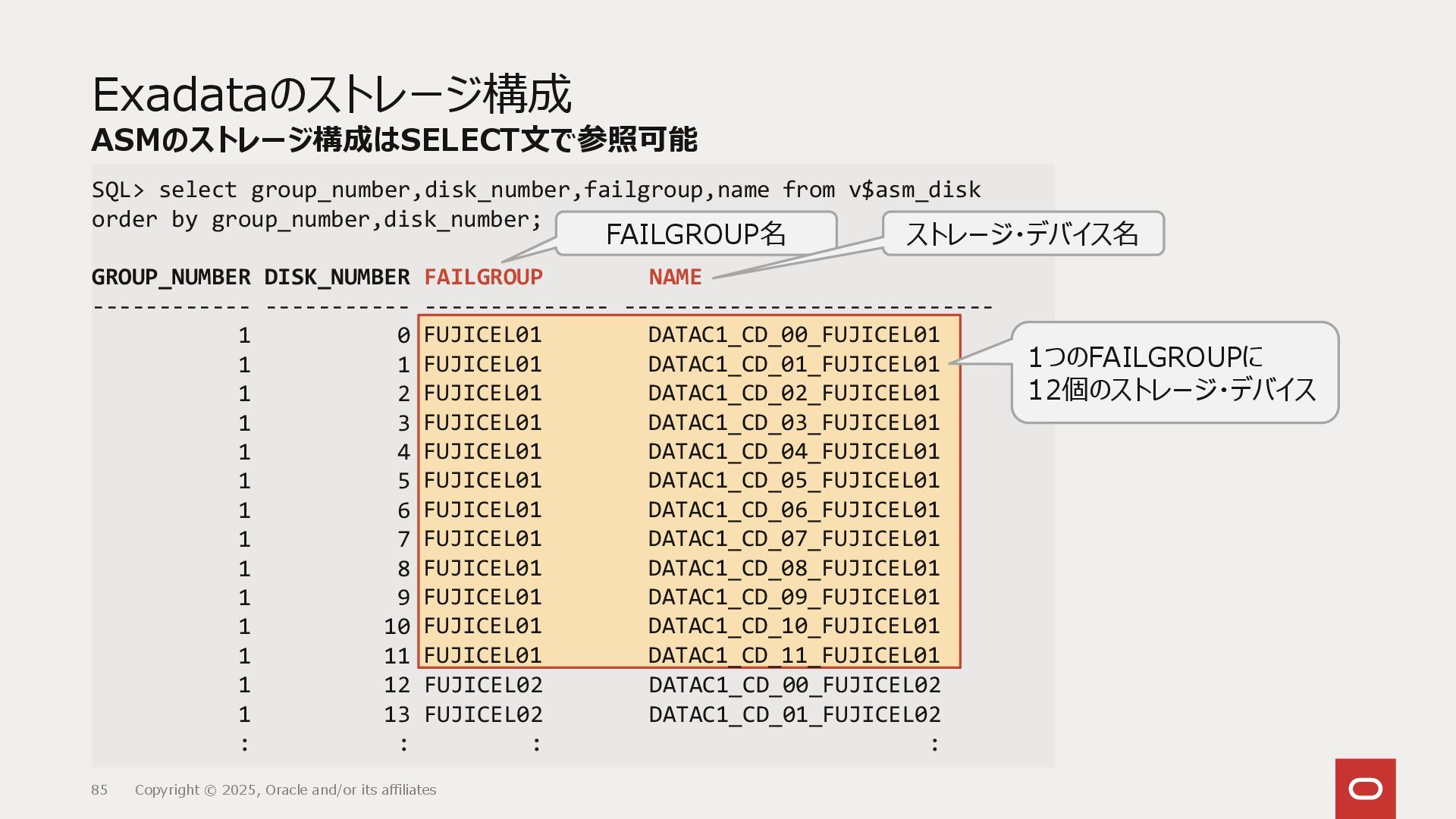The width and height of the screenshot is (1456, 819).
Task: Click the GROUP_NUMBER column header
Action: pyautogui.click(x=171, y=278)
